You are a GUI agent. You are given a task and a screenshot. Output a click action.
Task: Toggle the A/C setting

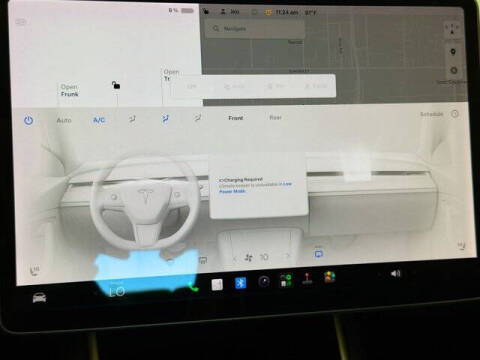(99, 120)
